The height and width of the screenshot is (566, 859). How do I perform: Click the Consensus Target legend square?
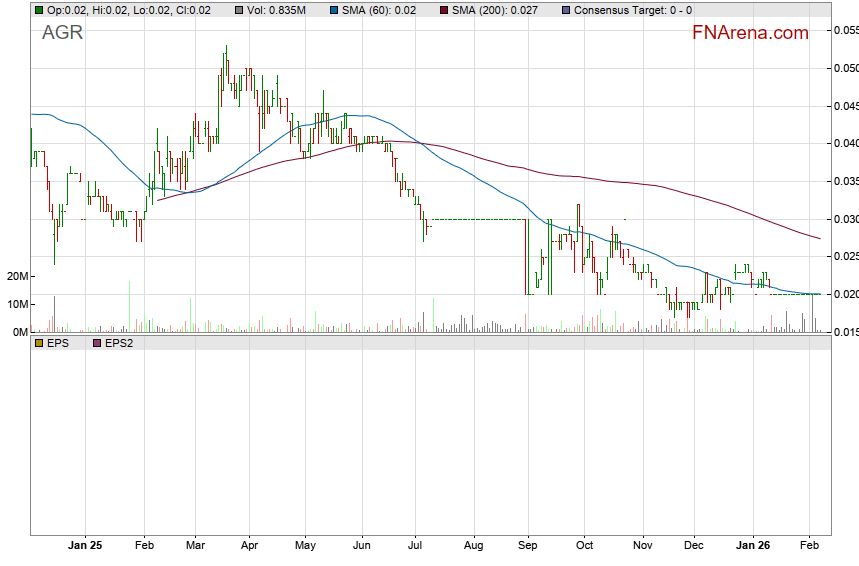click(x=568, y=10)
